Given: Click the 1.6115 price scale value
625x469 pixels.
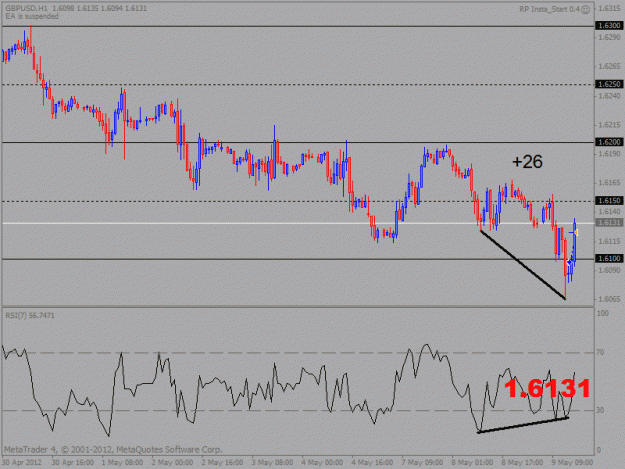Looking at the screenshot, I should pyautogui.click(x=609, y=241).
